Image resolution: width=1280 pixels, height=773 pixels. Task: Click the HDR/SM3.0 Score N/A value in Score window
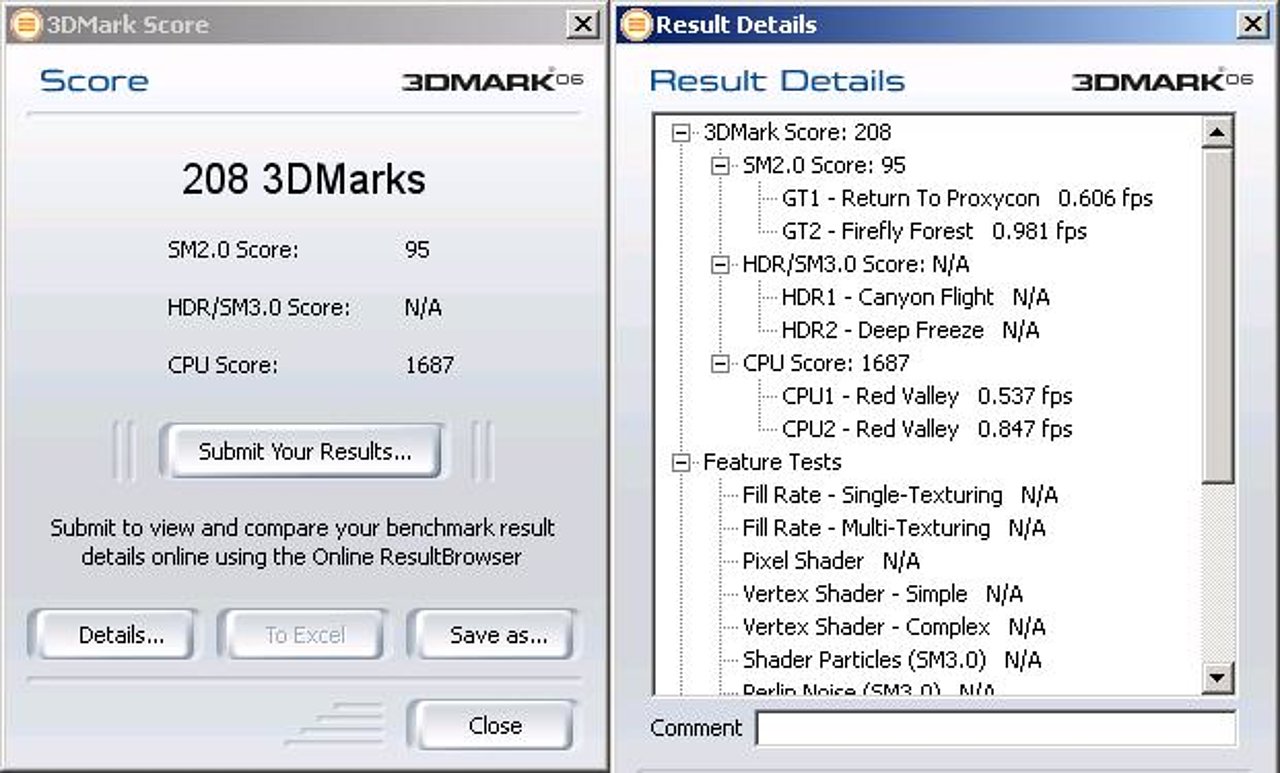pos(423,307)
